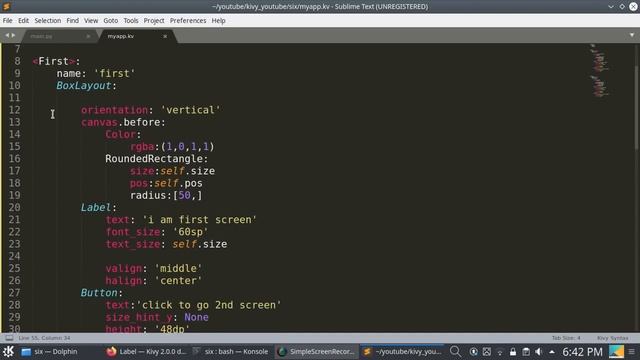Open the Project menu

[154, 20]
